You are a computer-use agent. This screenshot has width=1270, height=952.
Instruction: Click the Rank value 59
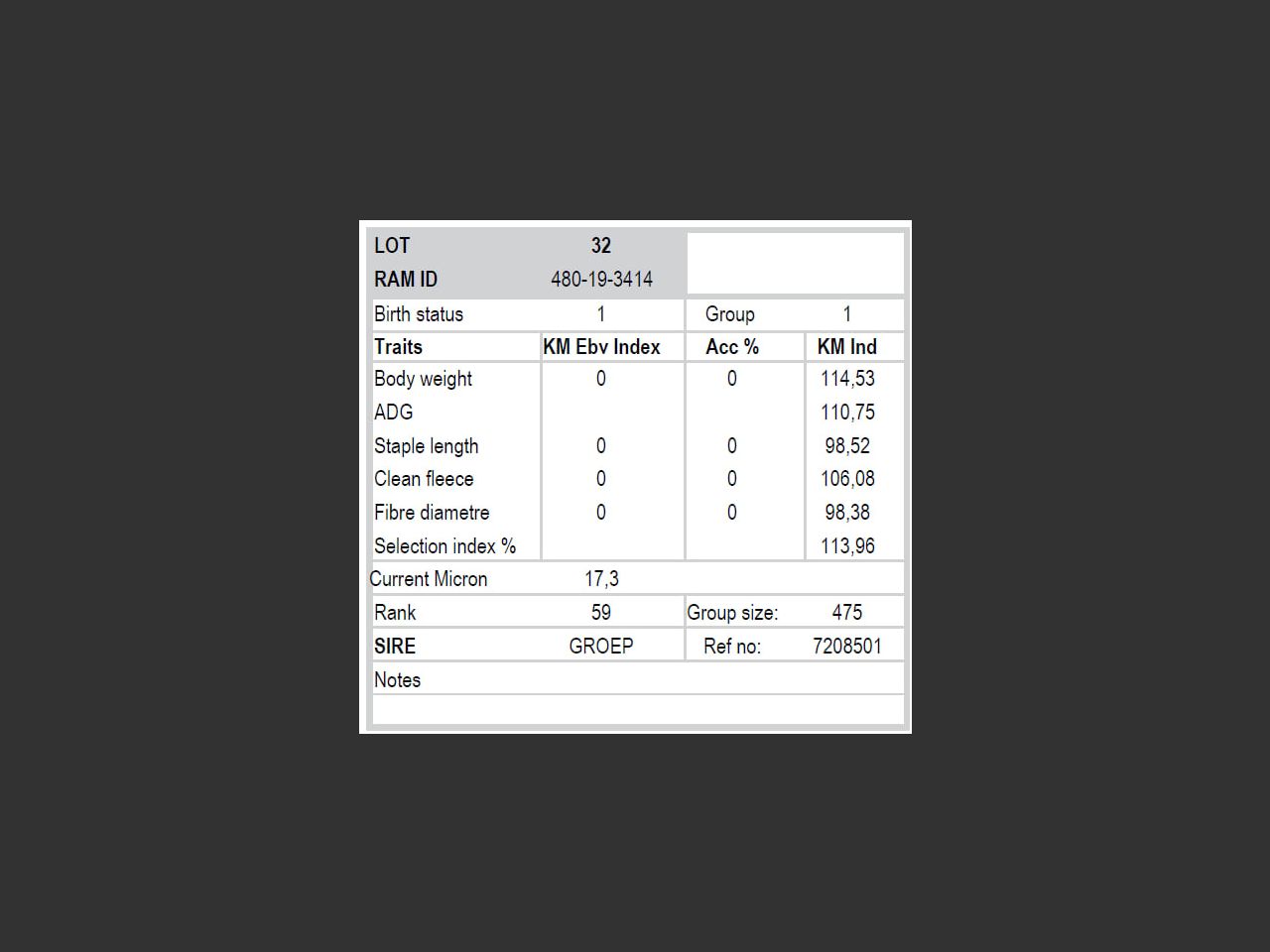click(x=601, y=613)
